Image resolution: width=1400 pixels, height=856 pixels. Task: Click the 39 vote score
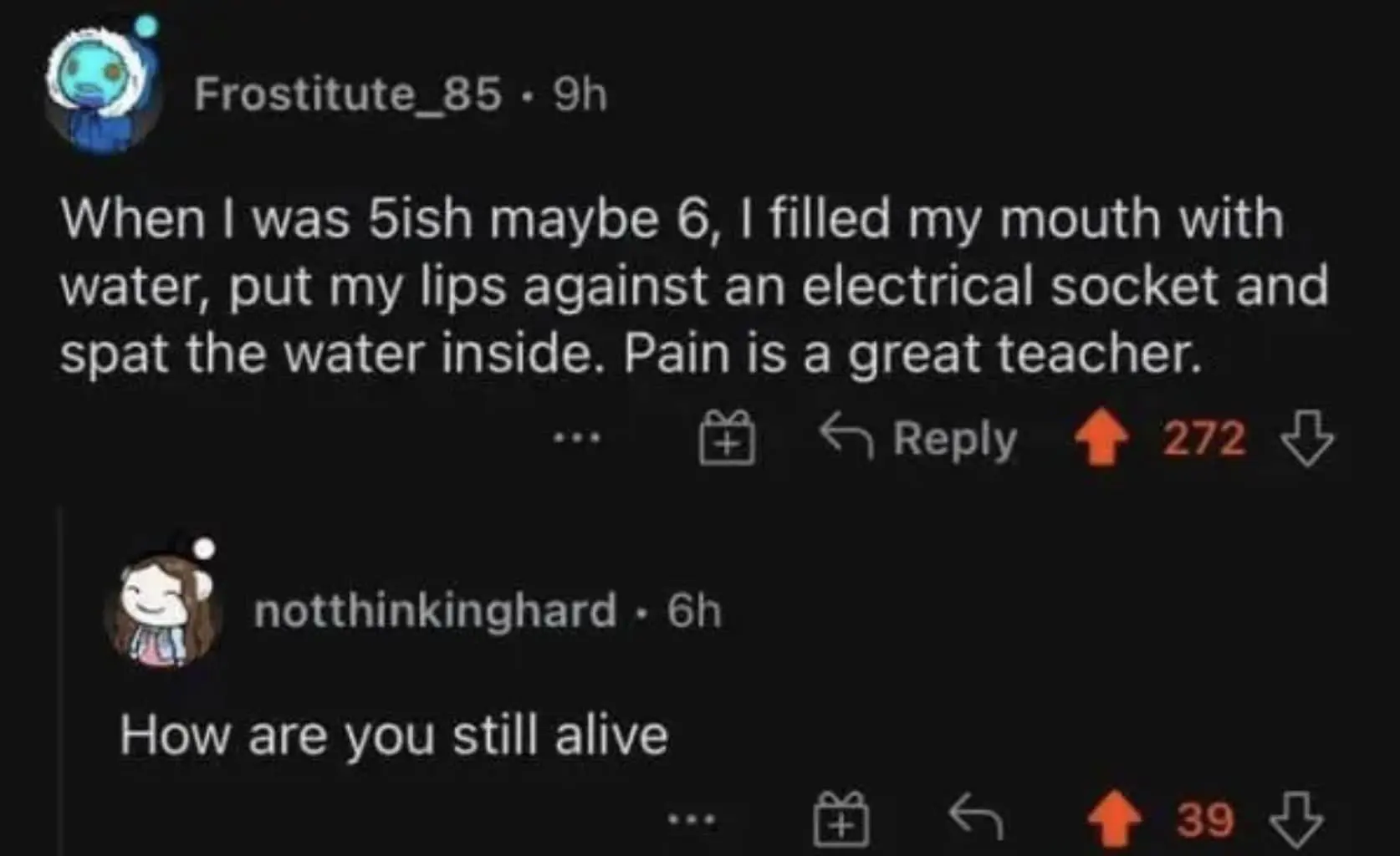click(1205, 819)
